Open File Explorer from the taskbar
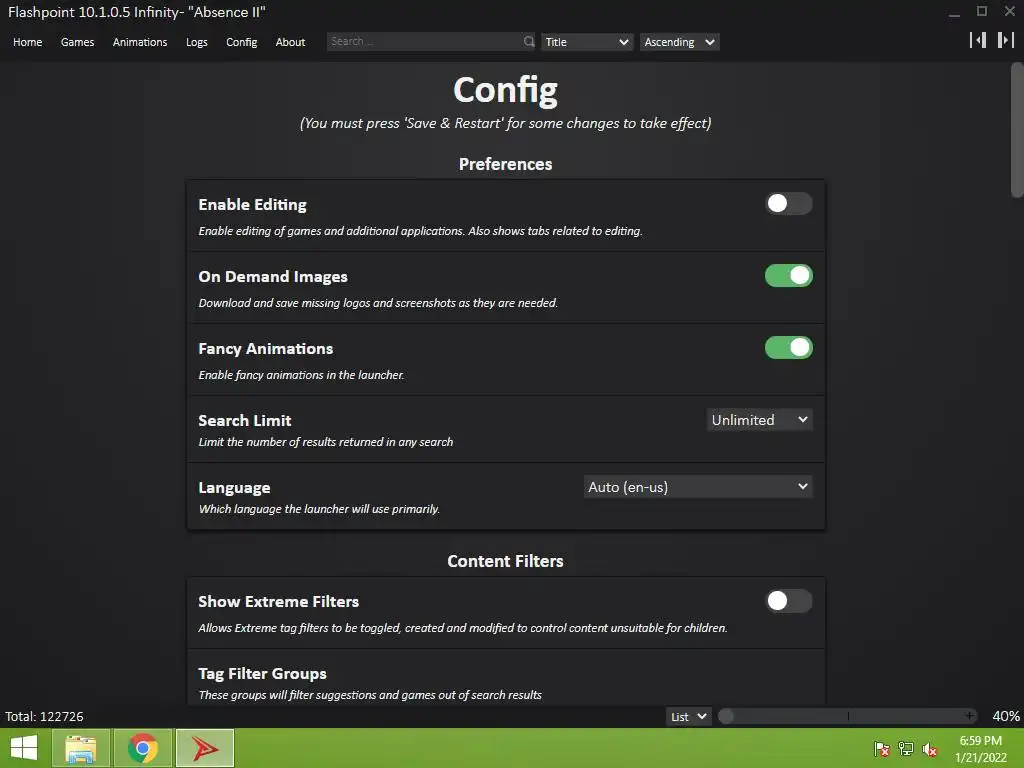 80,748
